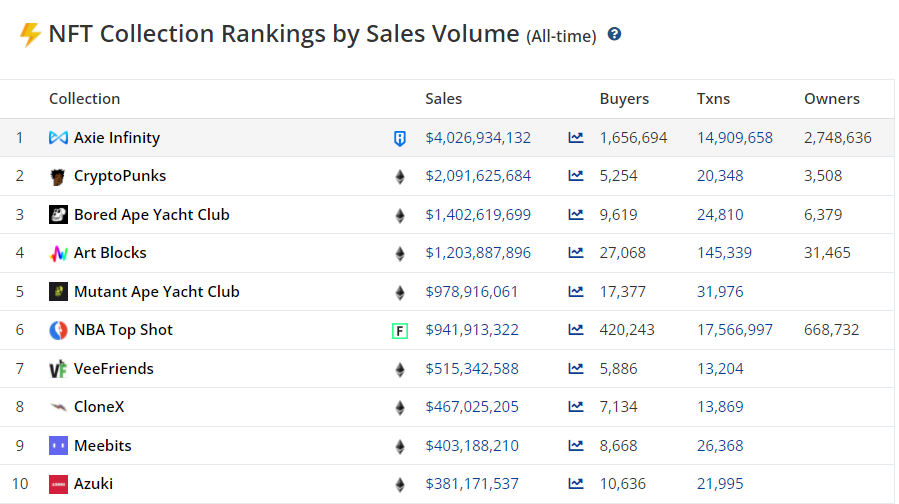Click the Azuki collection logo
The width and height of the screenshot is (899, 504).
pos(58,484)
